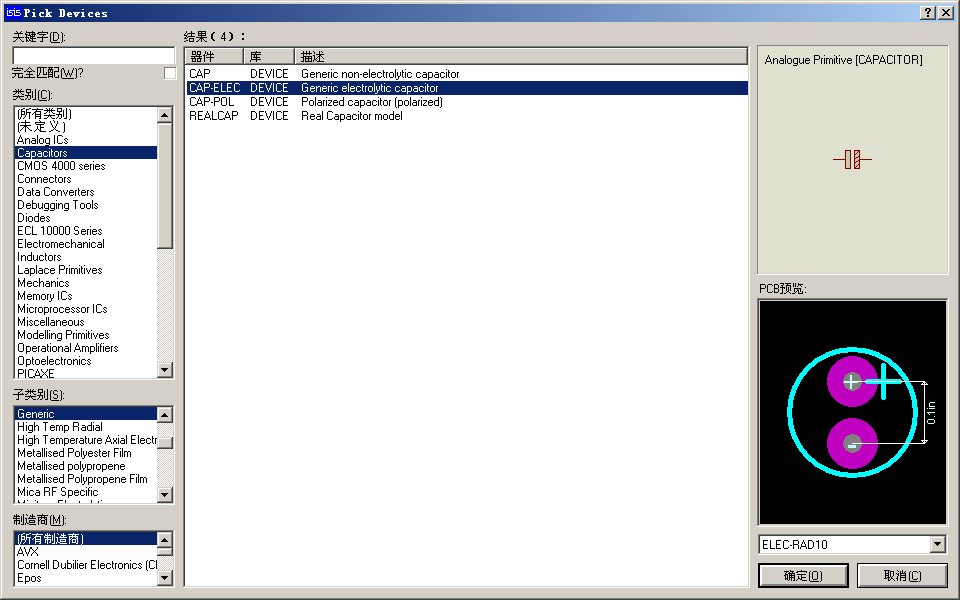Select Electromechanical category
The image size is (960, 600).
point(86,244)
